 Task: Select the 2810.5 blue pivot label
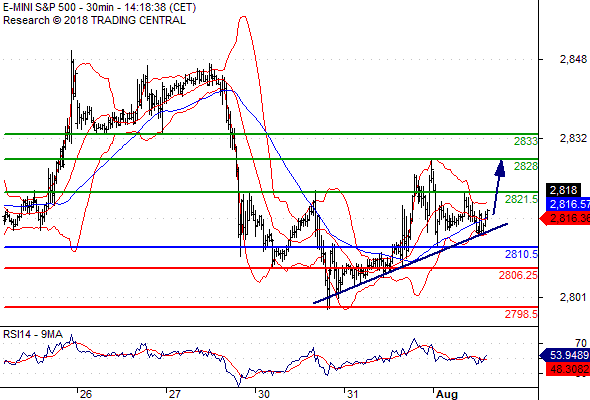click(x=522, y=254)
